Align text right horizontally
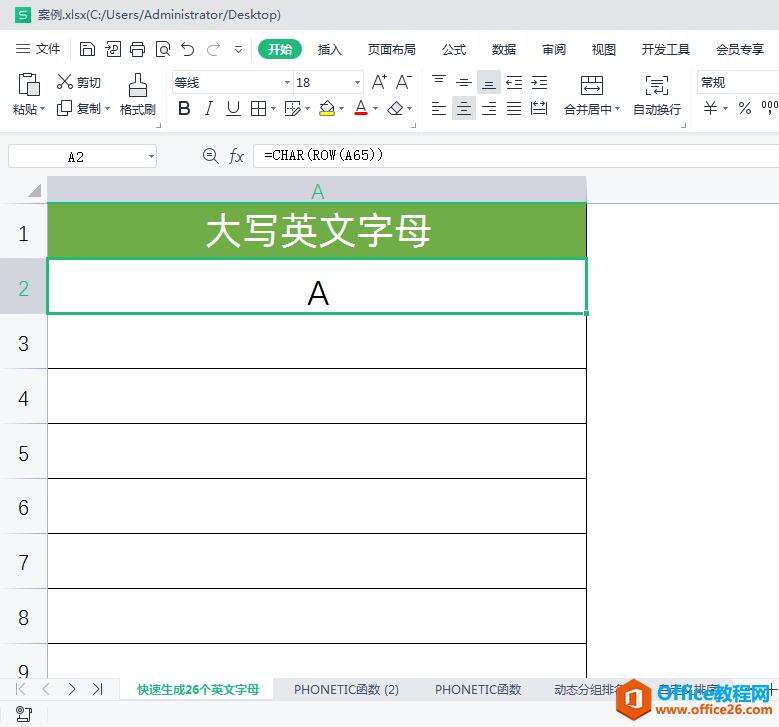The height and width of the screenshot is (727, 779). point(489,108)
